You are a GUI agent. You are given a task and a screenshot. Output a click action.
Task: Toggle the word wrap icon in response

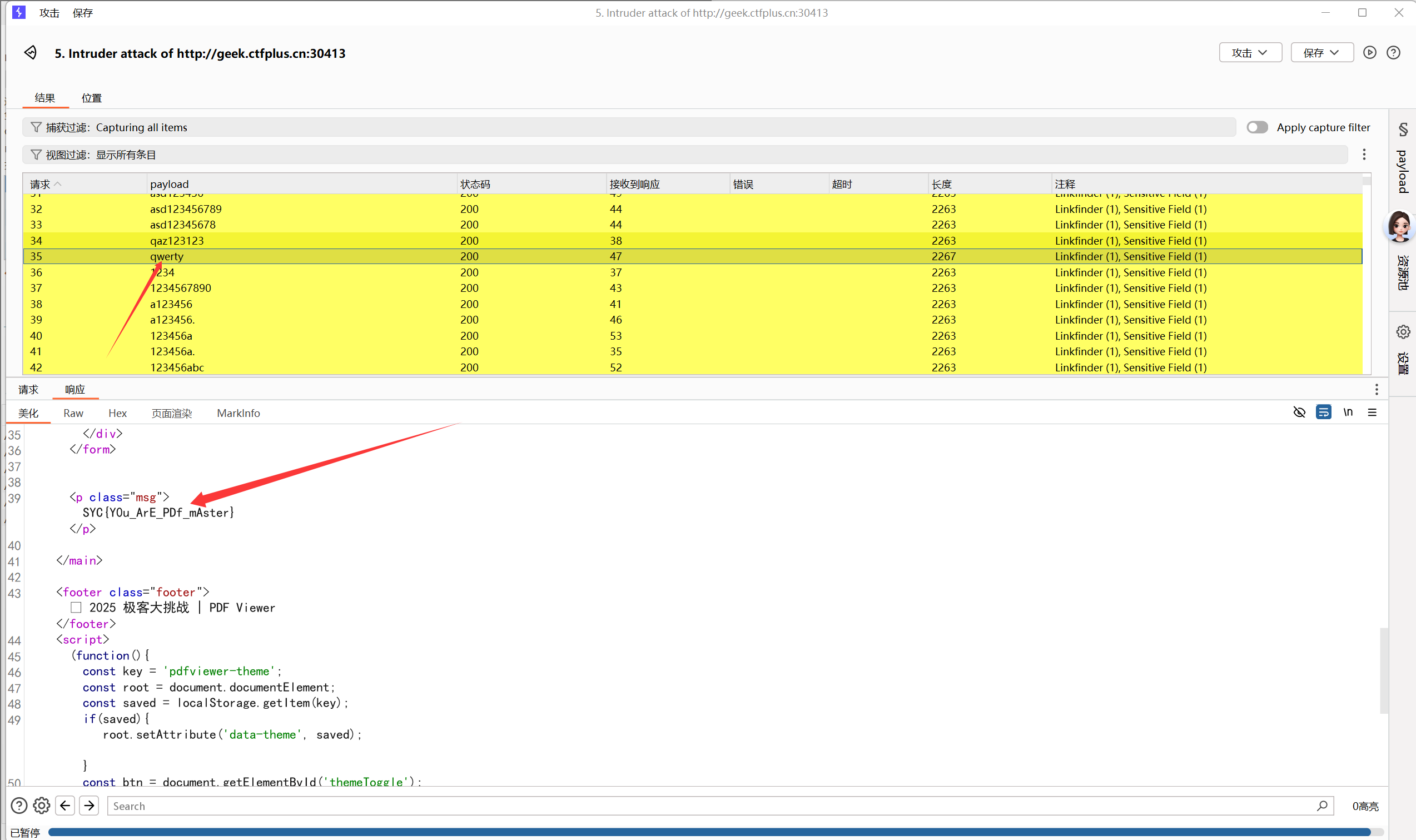[x=1323, y=412]
